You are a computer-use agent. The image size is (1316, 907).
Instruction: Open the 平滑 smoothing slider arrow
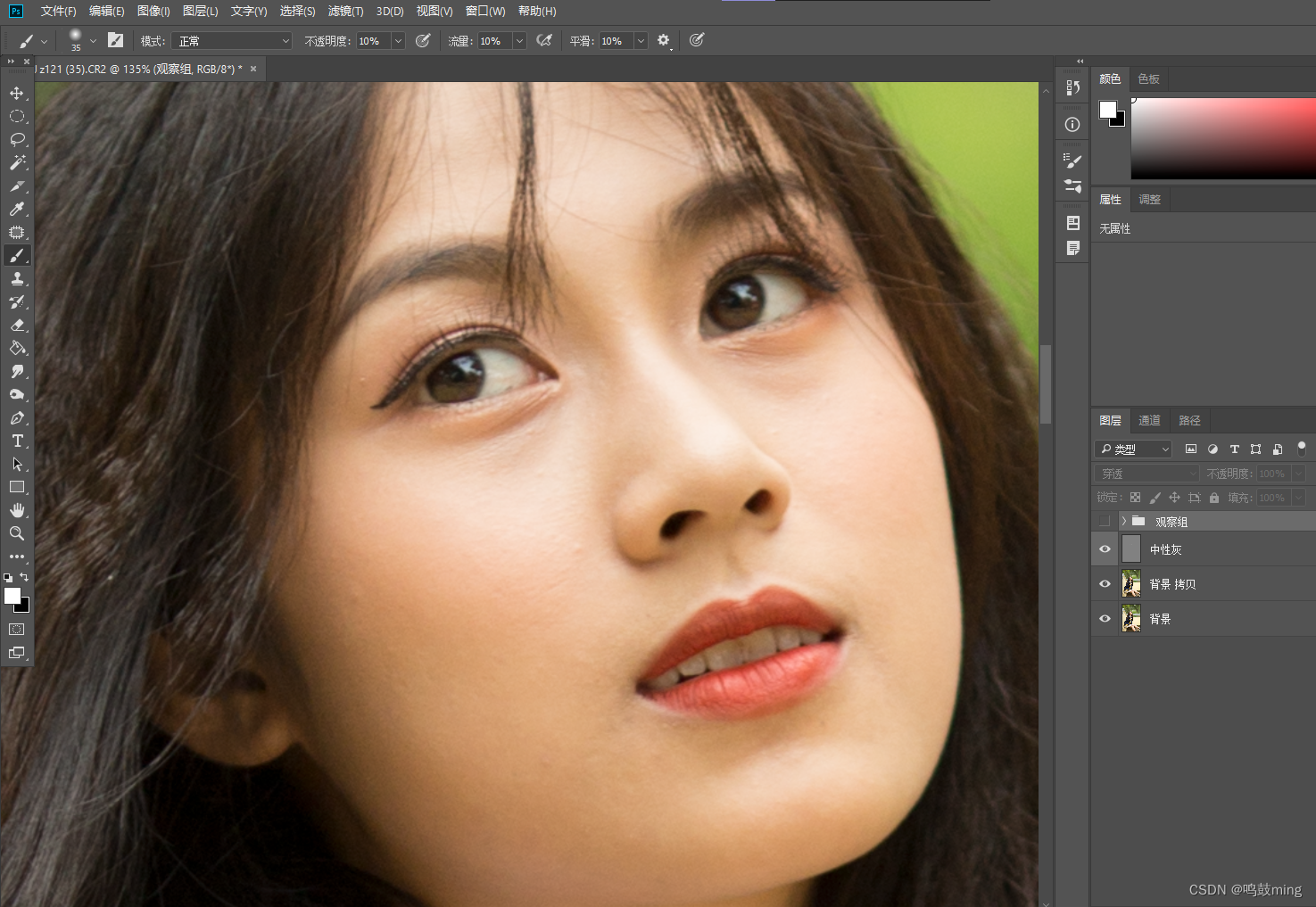click(x=641, y=41)
